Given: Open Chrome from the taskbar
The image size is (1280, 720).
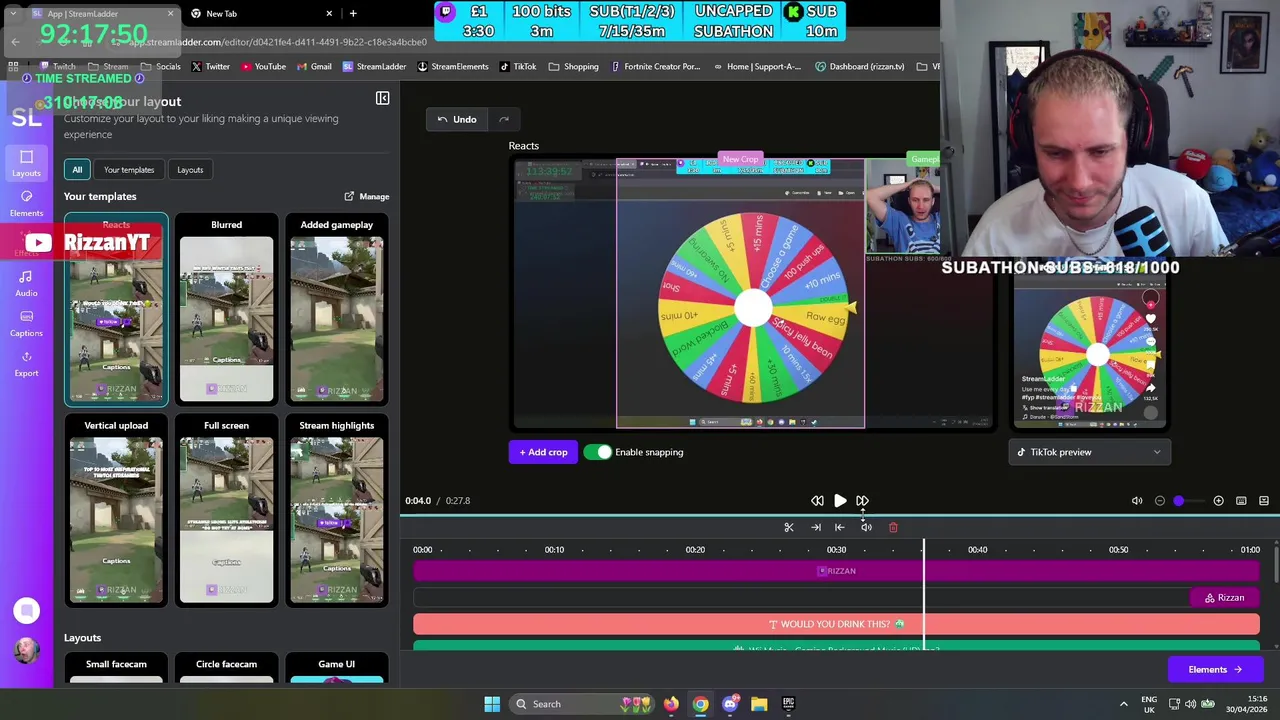Looking at the screenshot, I should coord(700,704).
